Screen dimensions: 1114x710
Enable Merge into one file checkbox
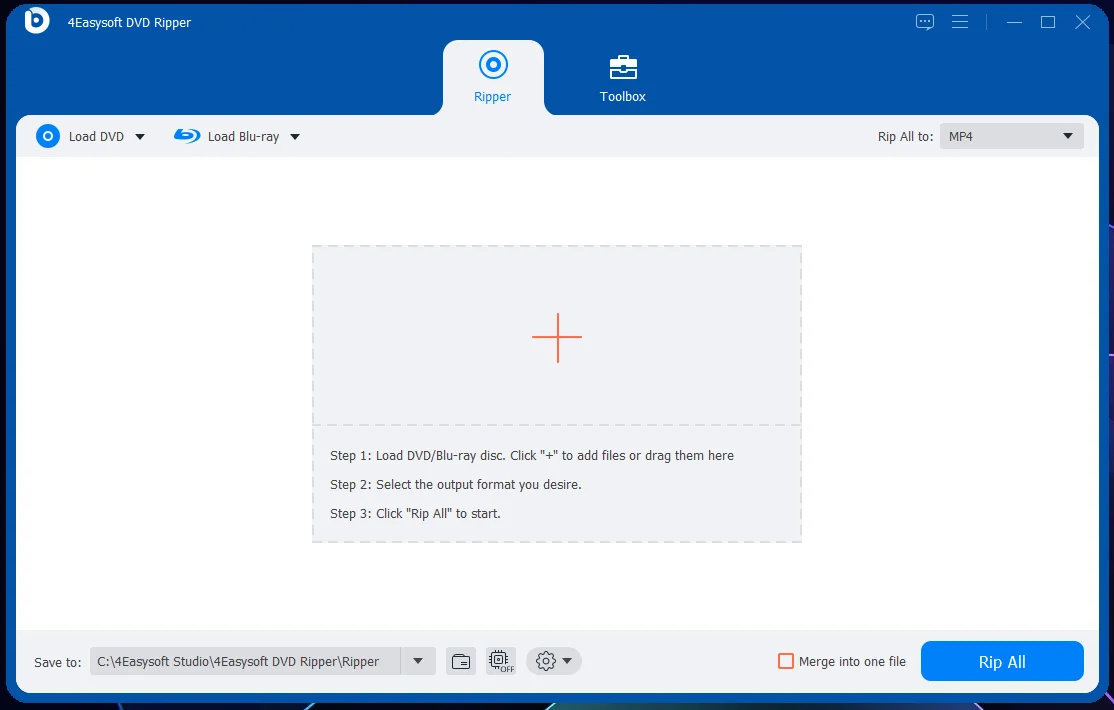[786, 662]
